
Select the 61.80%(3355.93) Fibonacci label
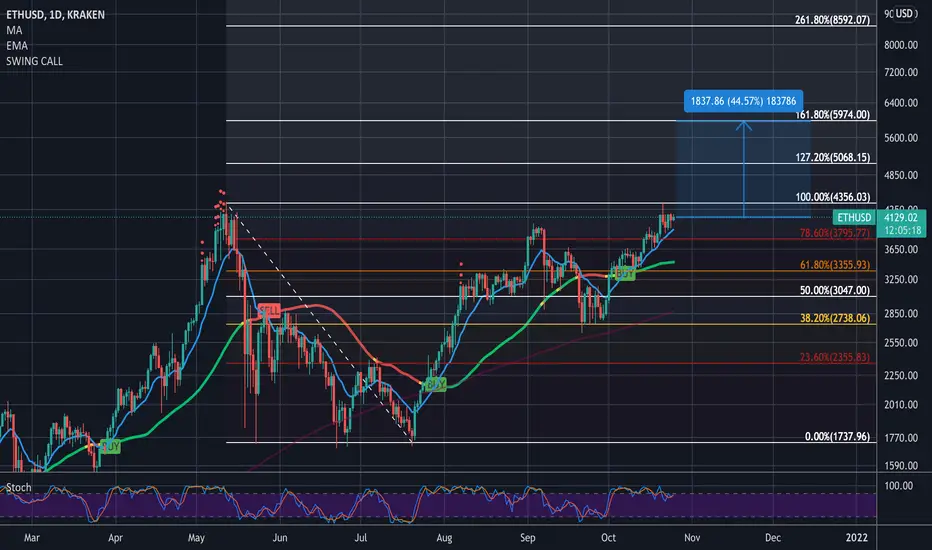(835, 265)
